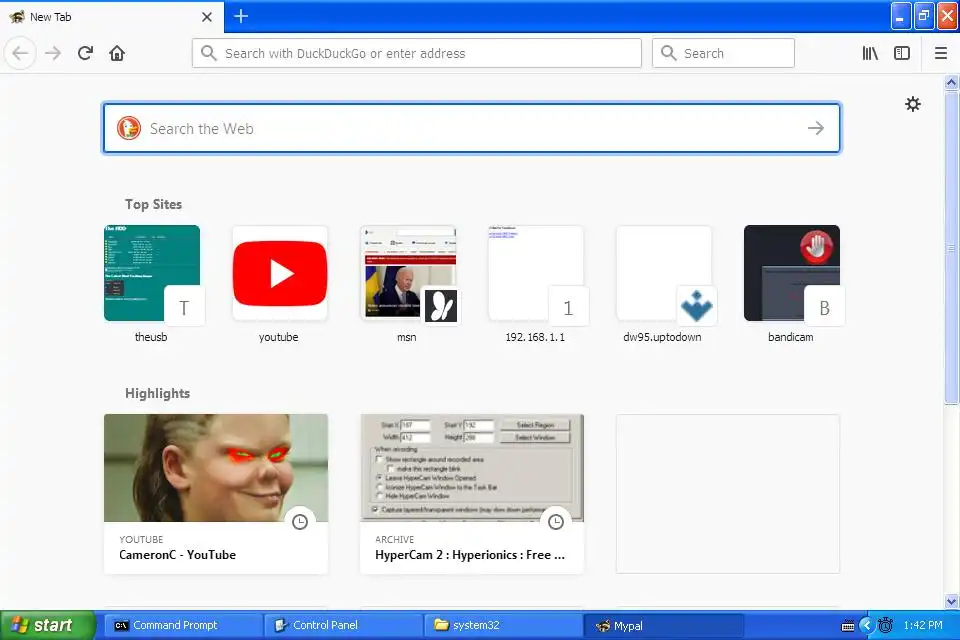Show sidebars icon in toolbar

tap(902, 53)
